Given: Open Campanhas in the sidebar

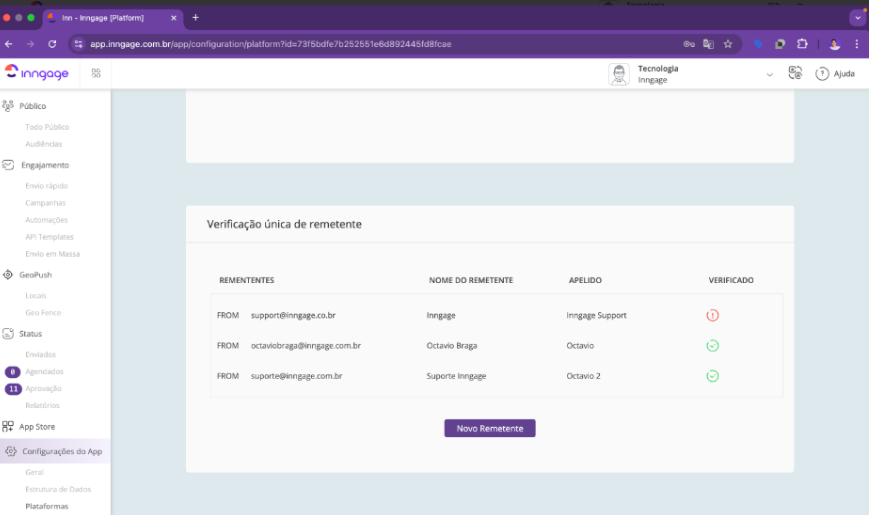Looking at the screenshot, I should [45, 203].
